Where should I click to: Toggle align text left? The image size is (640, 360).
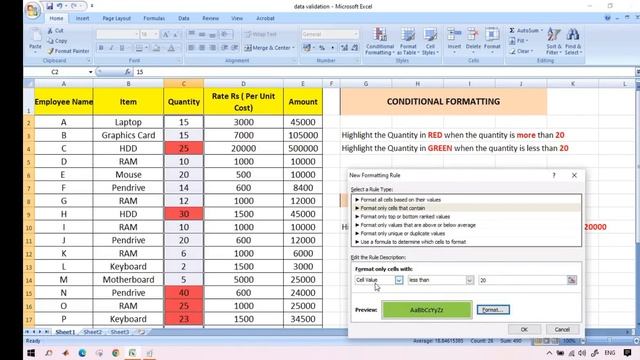[x=191, y=48]
